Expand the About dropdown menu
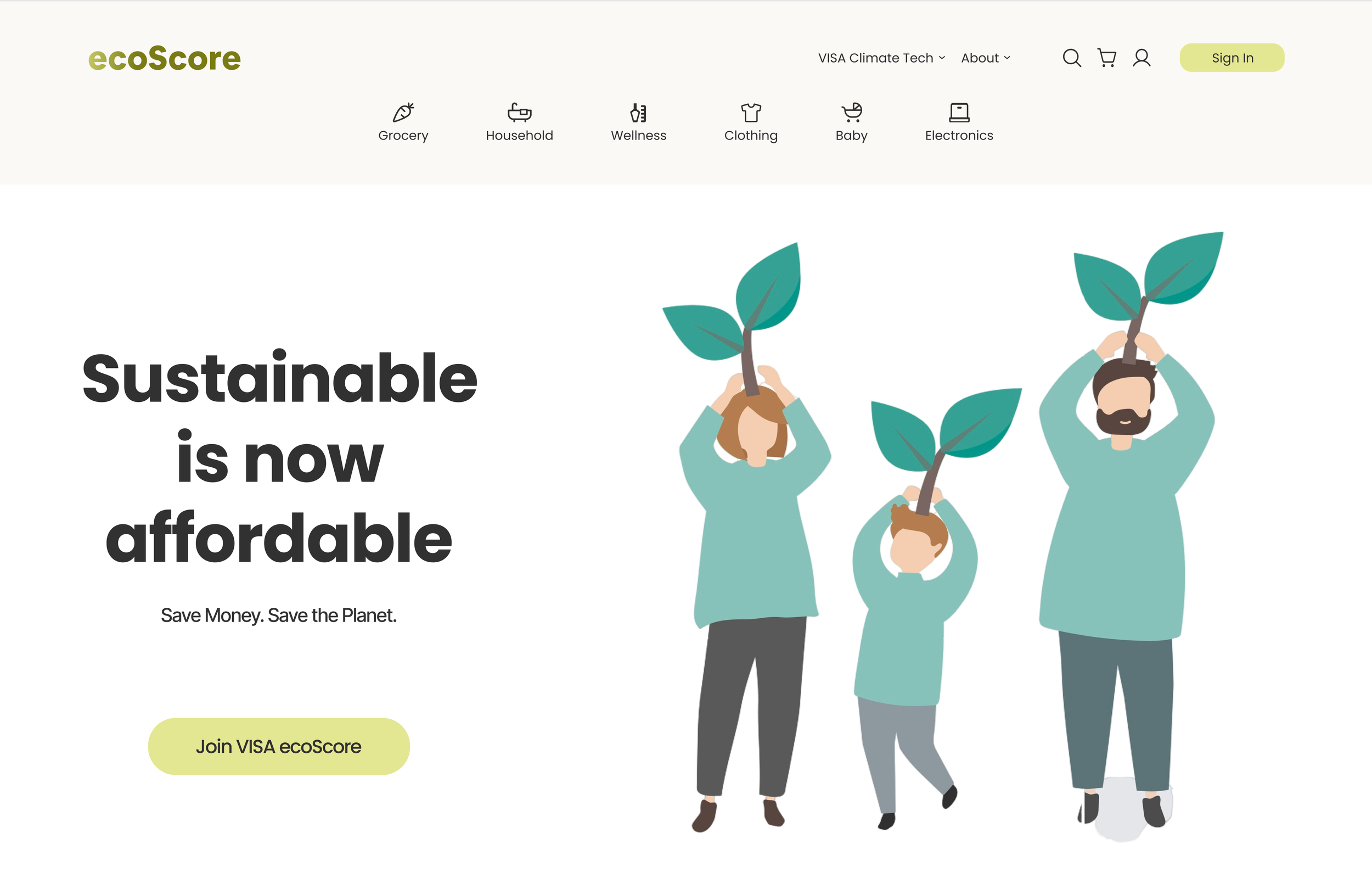The image size is (1372, 890). (986, 58)
